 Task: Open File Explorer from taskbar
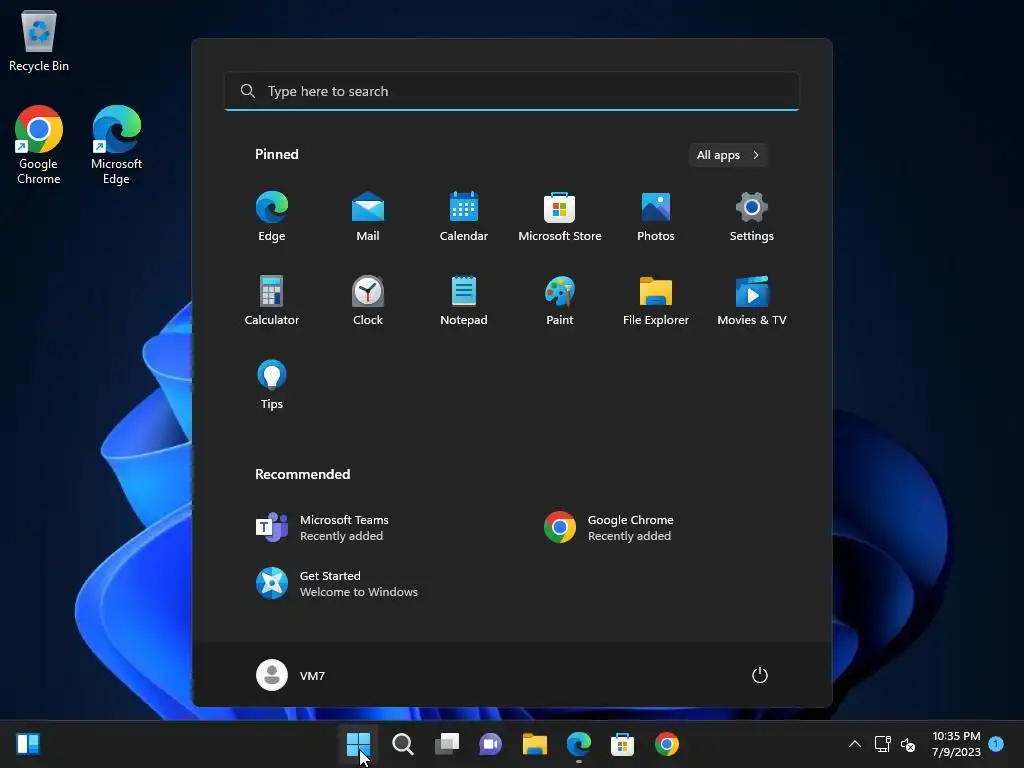click(x=535, y=744)
